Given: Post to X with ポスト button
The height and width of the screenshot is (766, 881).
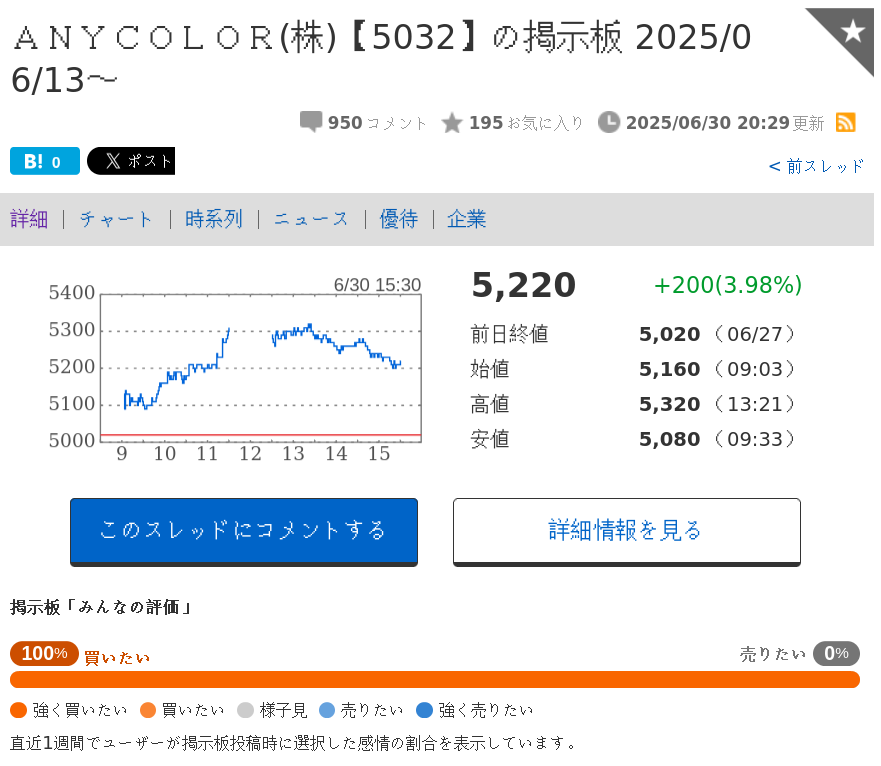Looking at the screenshot, I should click(x=131, y=161).
